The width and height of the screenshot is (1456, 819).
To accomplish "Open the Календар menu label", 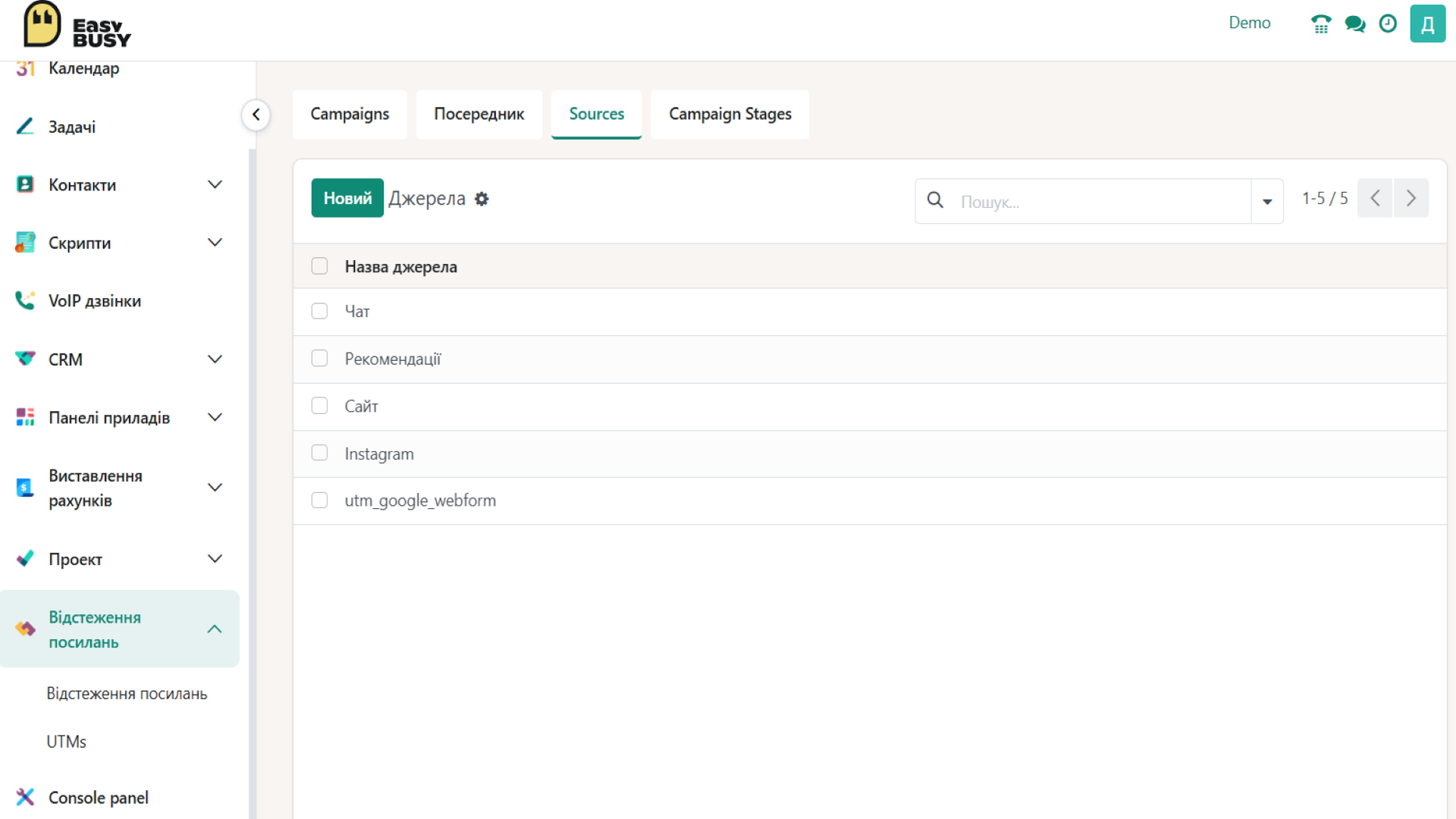I will tap(84, 68).
